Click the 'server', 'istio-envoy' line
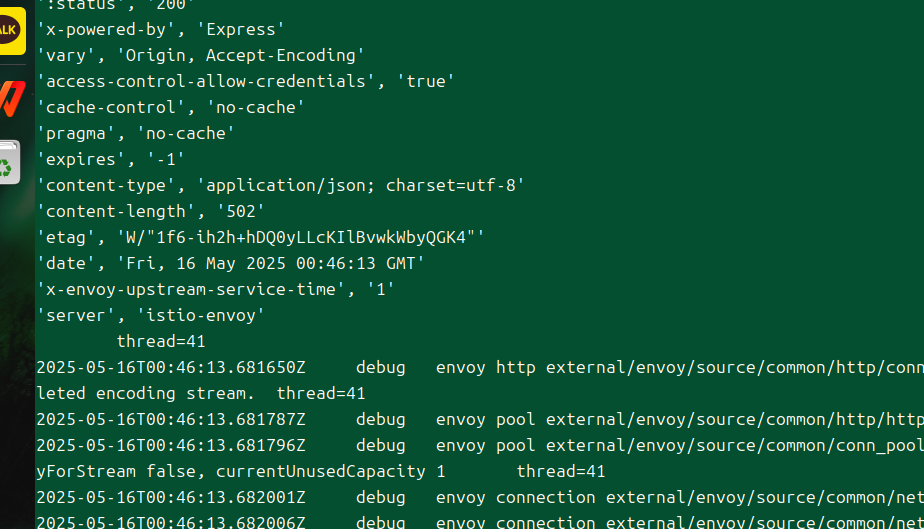The image size is (924, 529). pyautogui.click(x=151, y=315)
